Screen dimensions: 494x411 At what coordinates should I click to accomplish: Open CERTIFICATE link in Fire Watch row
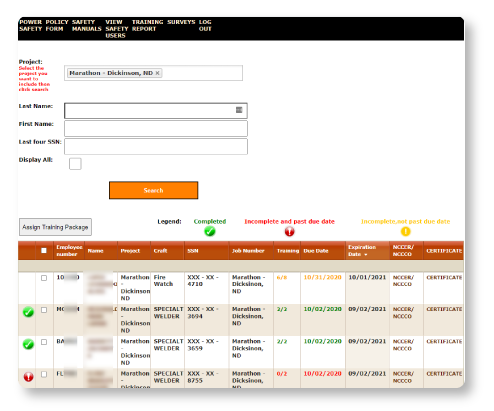444,277
